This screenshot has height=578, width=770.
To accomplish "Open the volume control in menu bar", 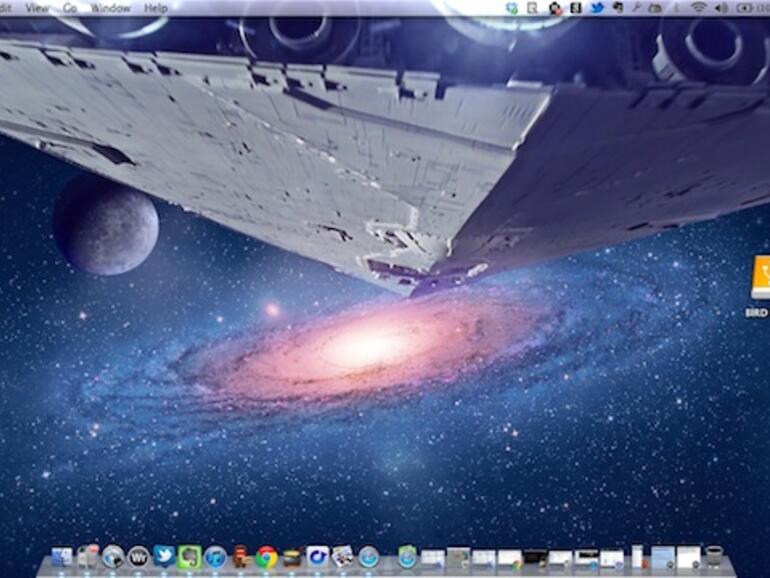I will coord(721,8).
